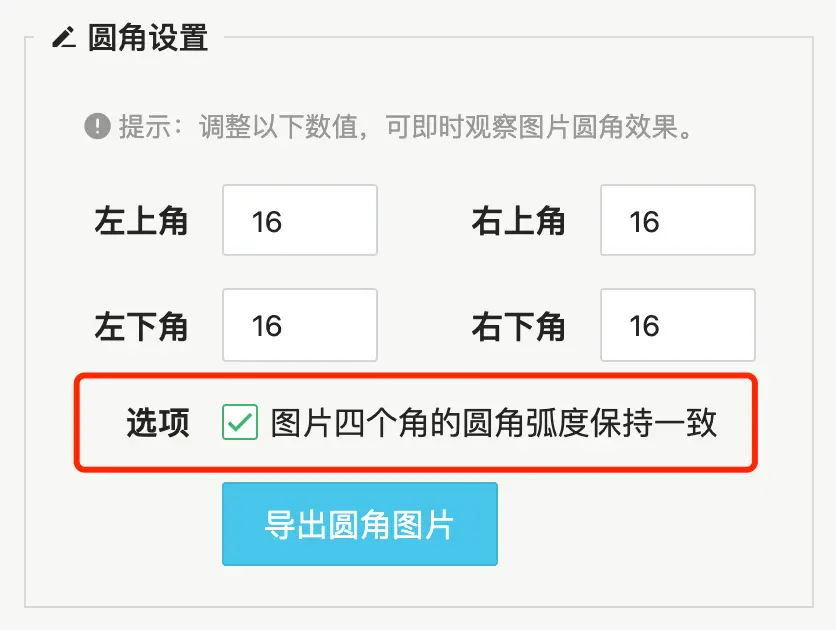Click the 左下角 input field

(299, 325)
